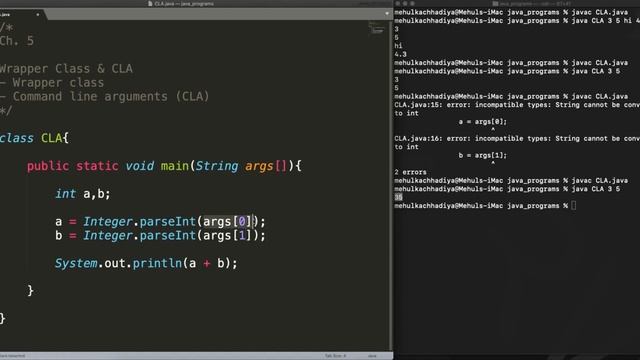Click the 'Ch. 5' comment line
The image size is (640, 360).
point(17,41)
